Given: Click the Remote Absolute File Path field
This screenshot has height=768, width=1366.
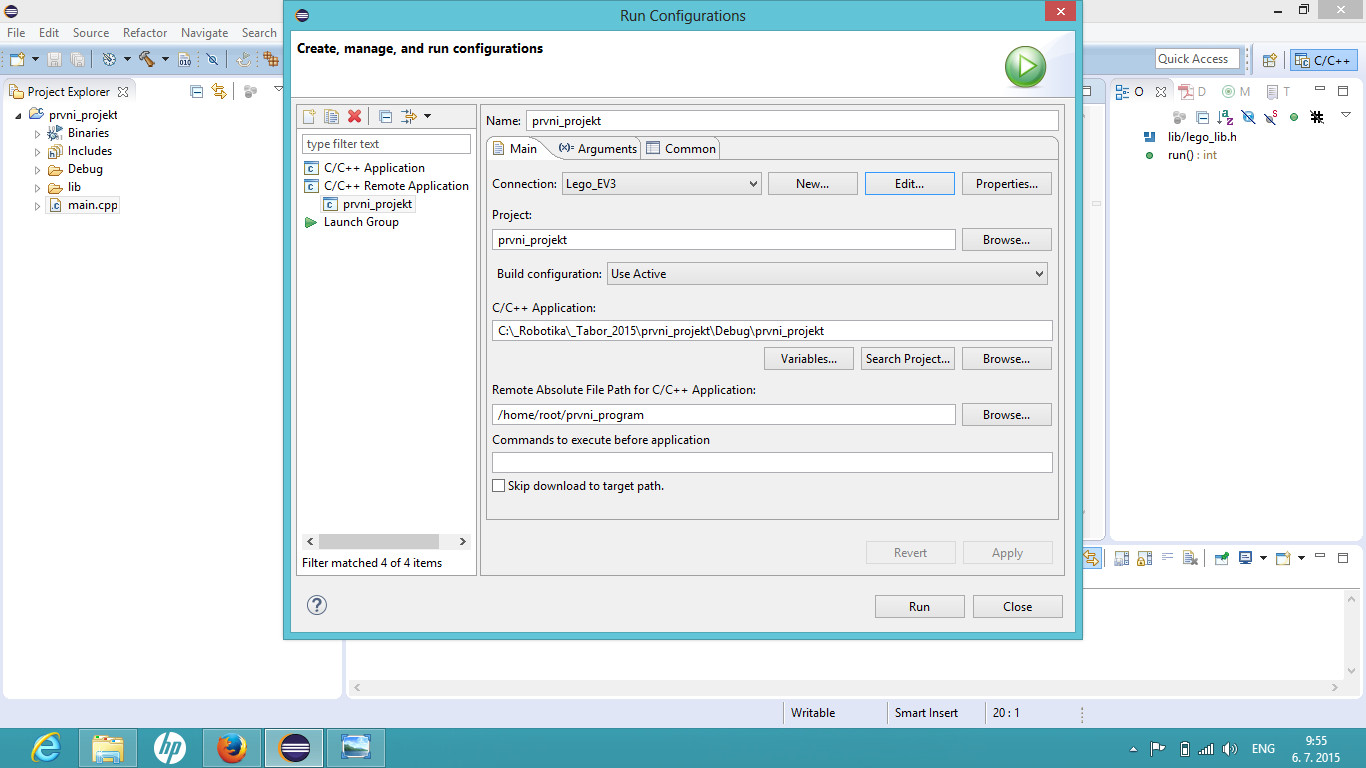Looking at the screenshot, I should pos(723,415).
